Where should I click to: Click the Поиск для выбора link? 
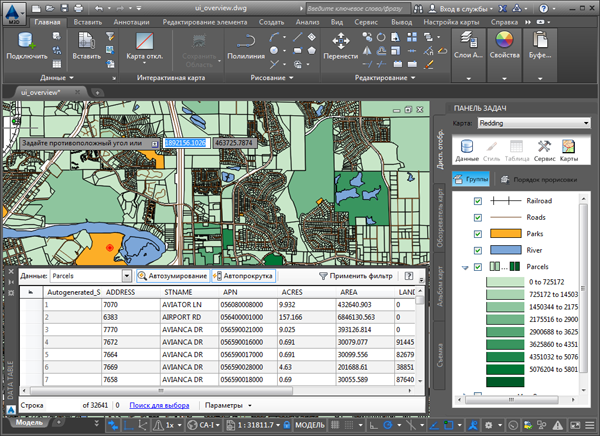(160, 405)
